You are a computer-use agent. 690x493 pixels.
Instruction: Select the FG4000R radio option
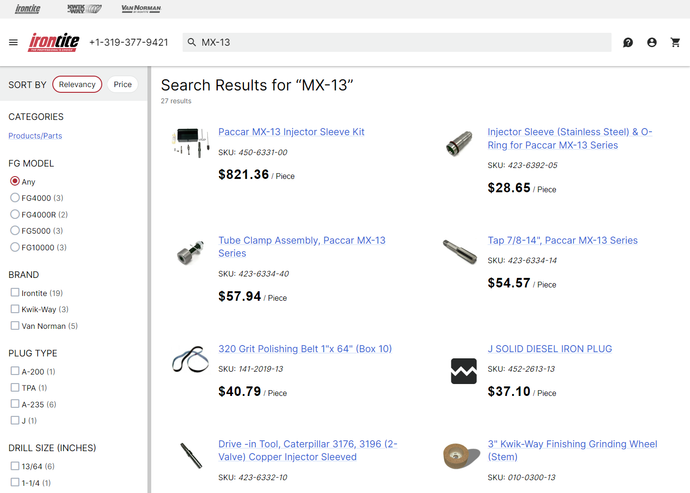(x=15, y=214)
